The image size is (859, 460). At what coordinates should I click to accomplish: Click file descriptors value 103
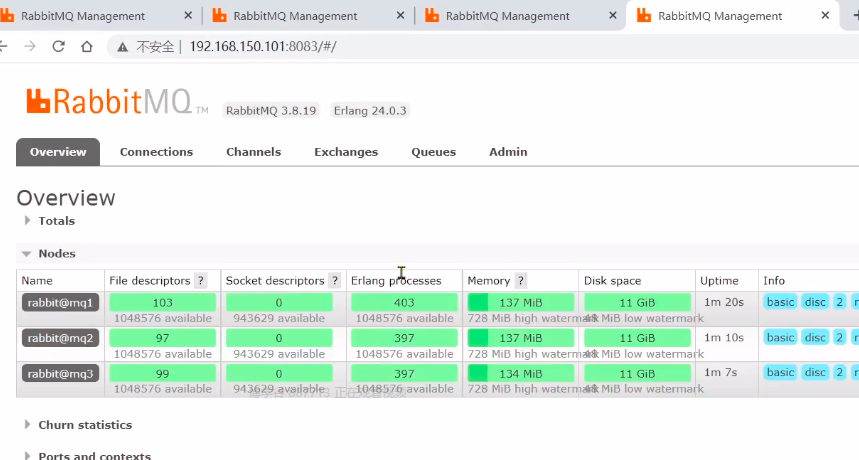[x=163, y=302]
